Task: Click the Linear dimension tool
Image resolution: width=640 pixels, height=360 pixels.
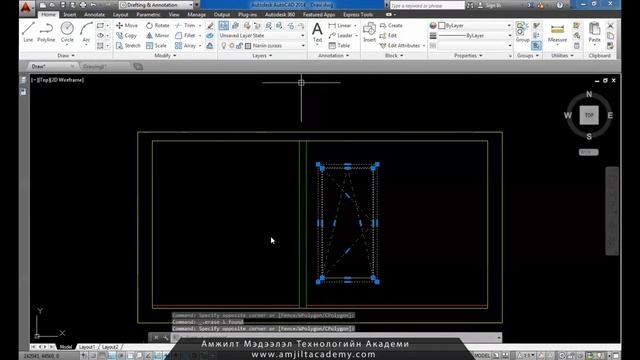Action: point(340,25)
